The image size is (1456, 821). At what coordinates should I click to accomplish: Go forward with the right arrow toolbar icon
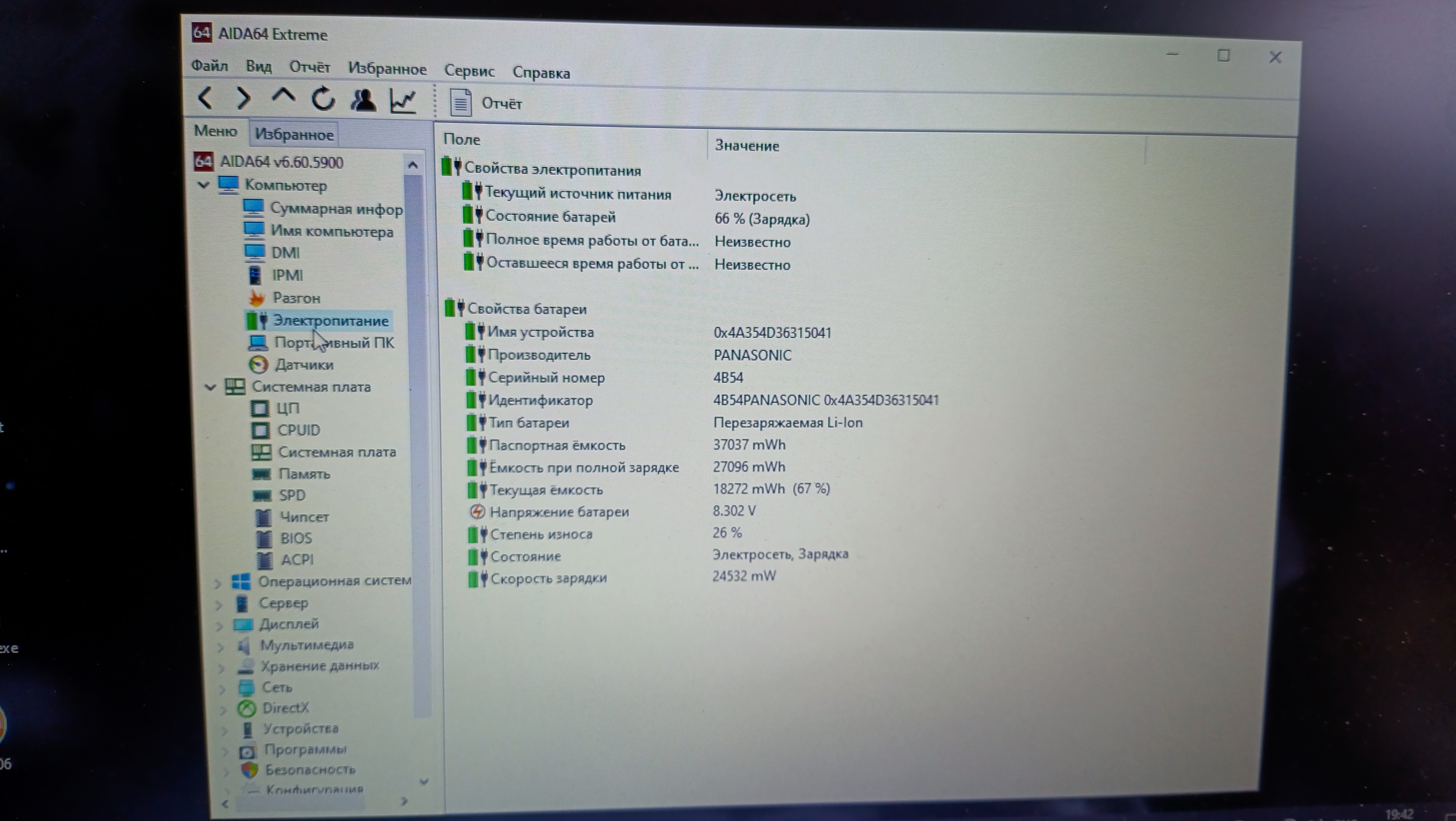pos(243,98)
